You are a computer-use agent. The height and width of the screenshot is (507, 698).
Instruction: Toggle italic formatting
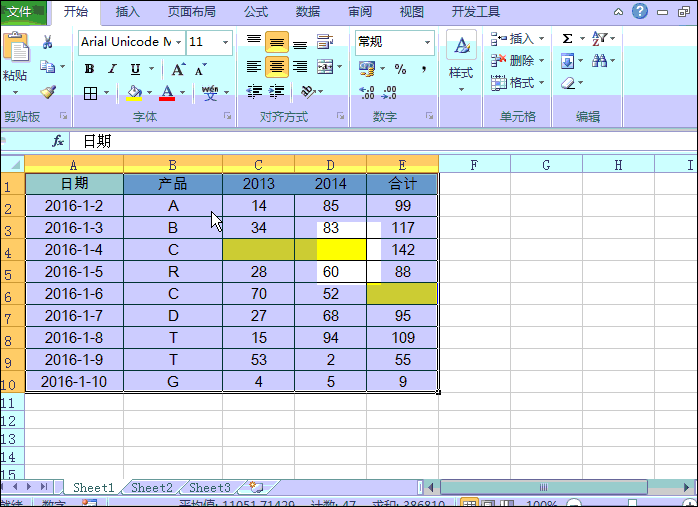[x=112, y=69]
